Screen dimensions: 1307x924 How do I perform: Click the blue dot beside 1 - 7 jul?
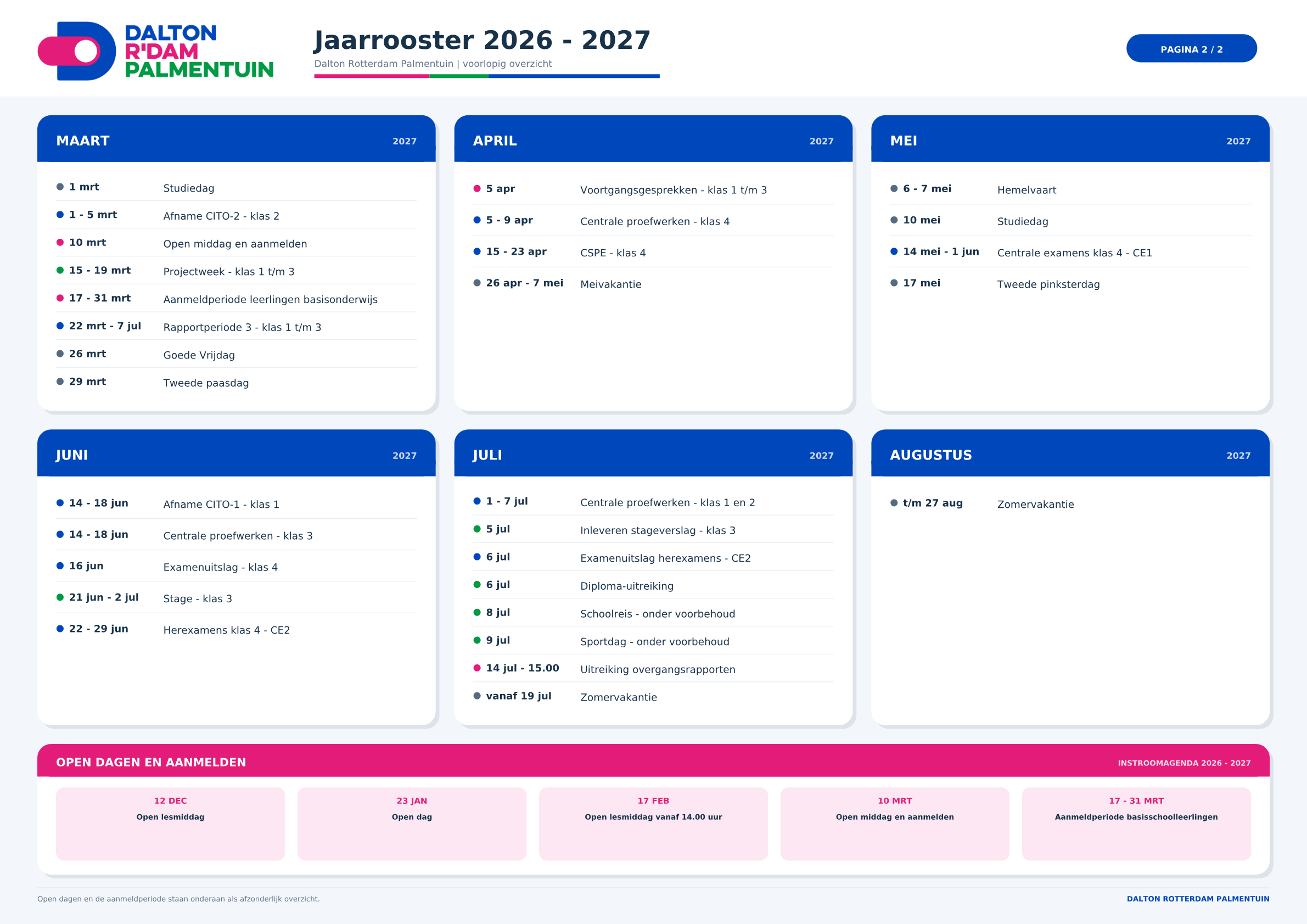click(477, 501)
